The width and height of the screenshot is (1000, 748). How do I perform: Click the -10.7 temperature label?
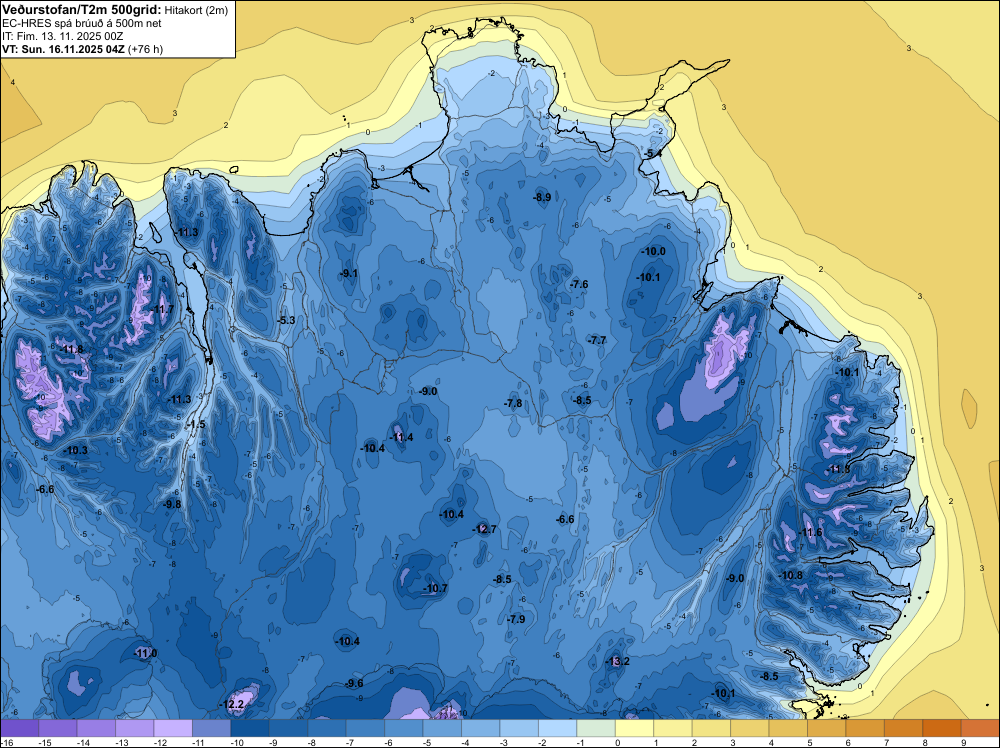(435, 589)
